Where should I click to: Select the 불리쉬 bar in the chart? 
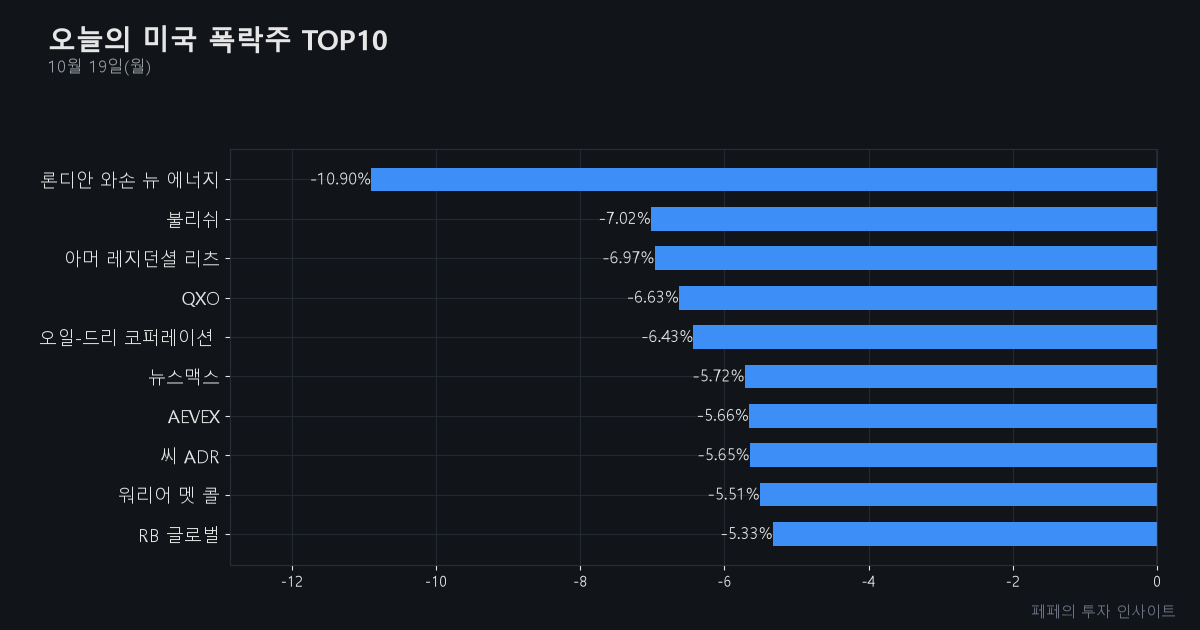904,219
